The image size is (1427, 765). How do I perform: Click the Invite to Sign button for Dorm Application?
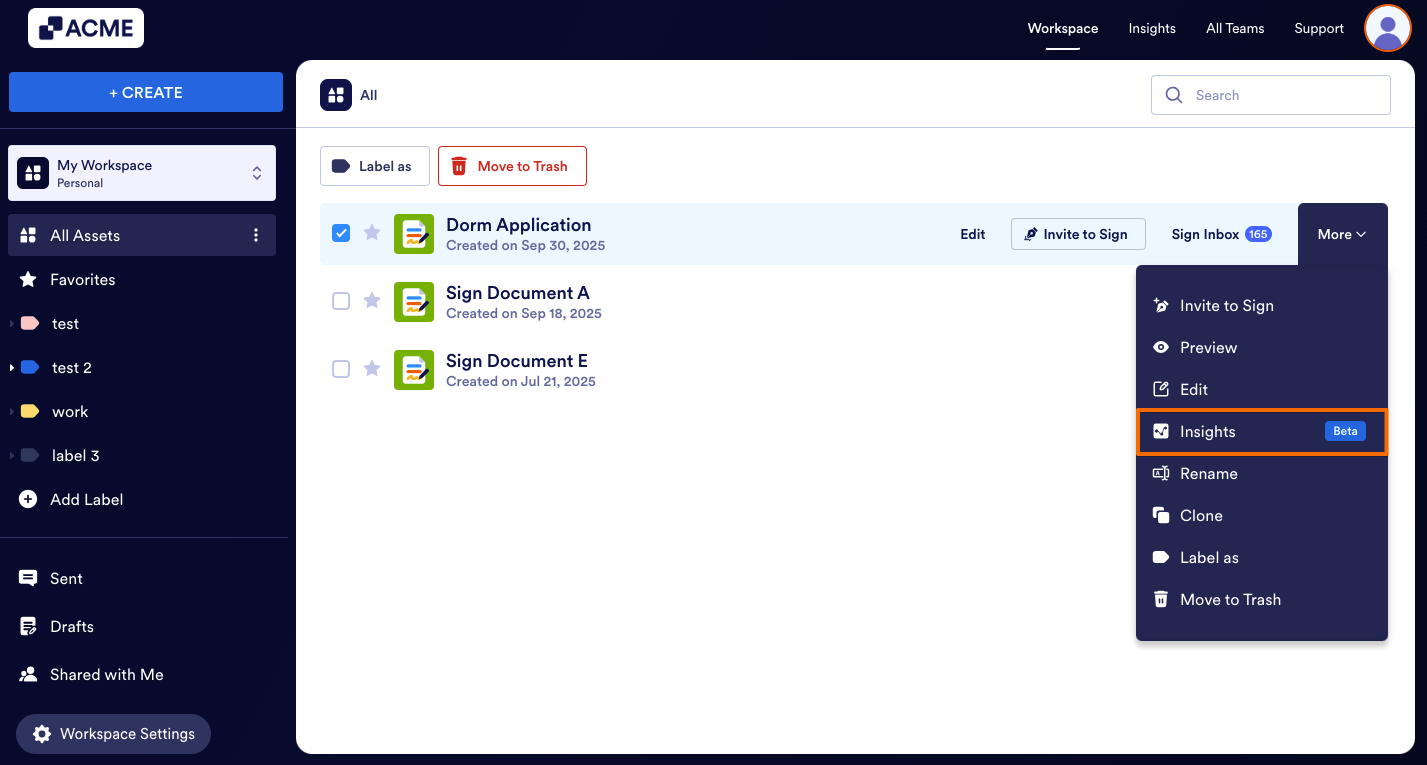(x=1078, y=233)
